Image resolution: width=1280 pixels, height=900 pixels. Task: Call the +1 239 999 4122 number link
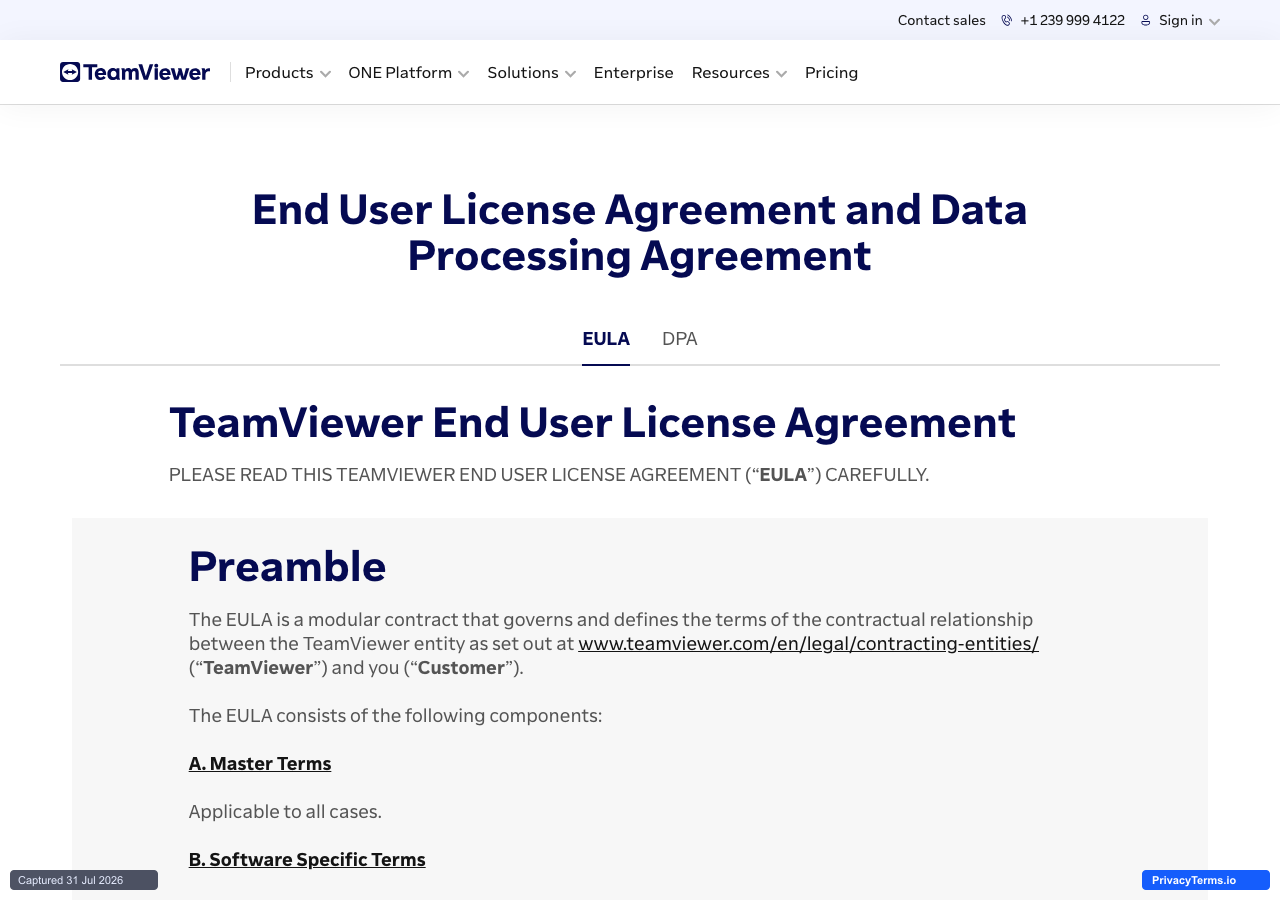(1072, 20)
